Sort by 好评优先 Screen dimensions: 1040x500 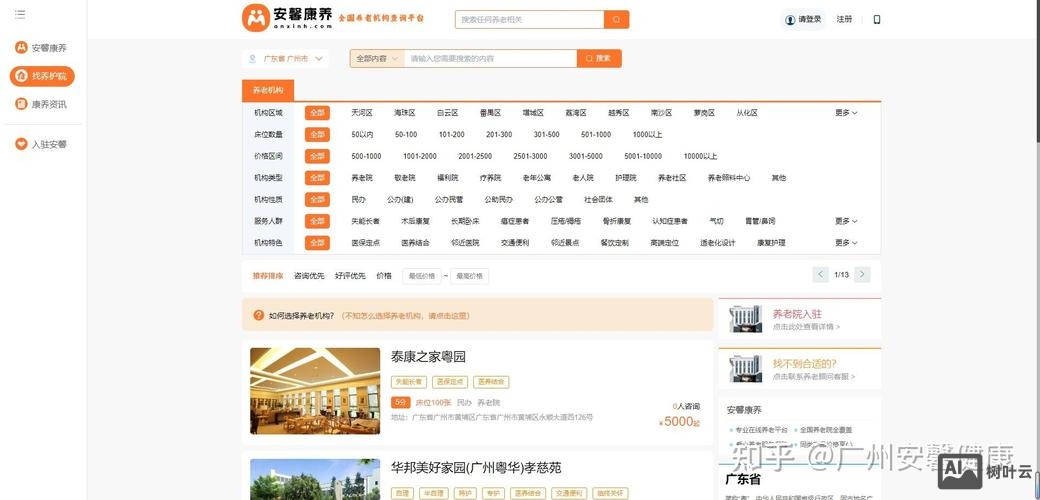[350, 276]
